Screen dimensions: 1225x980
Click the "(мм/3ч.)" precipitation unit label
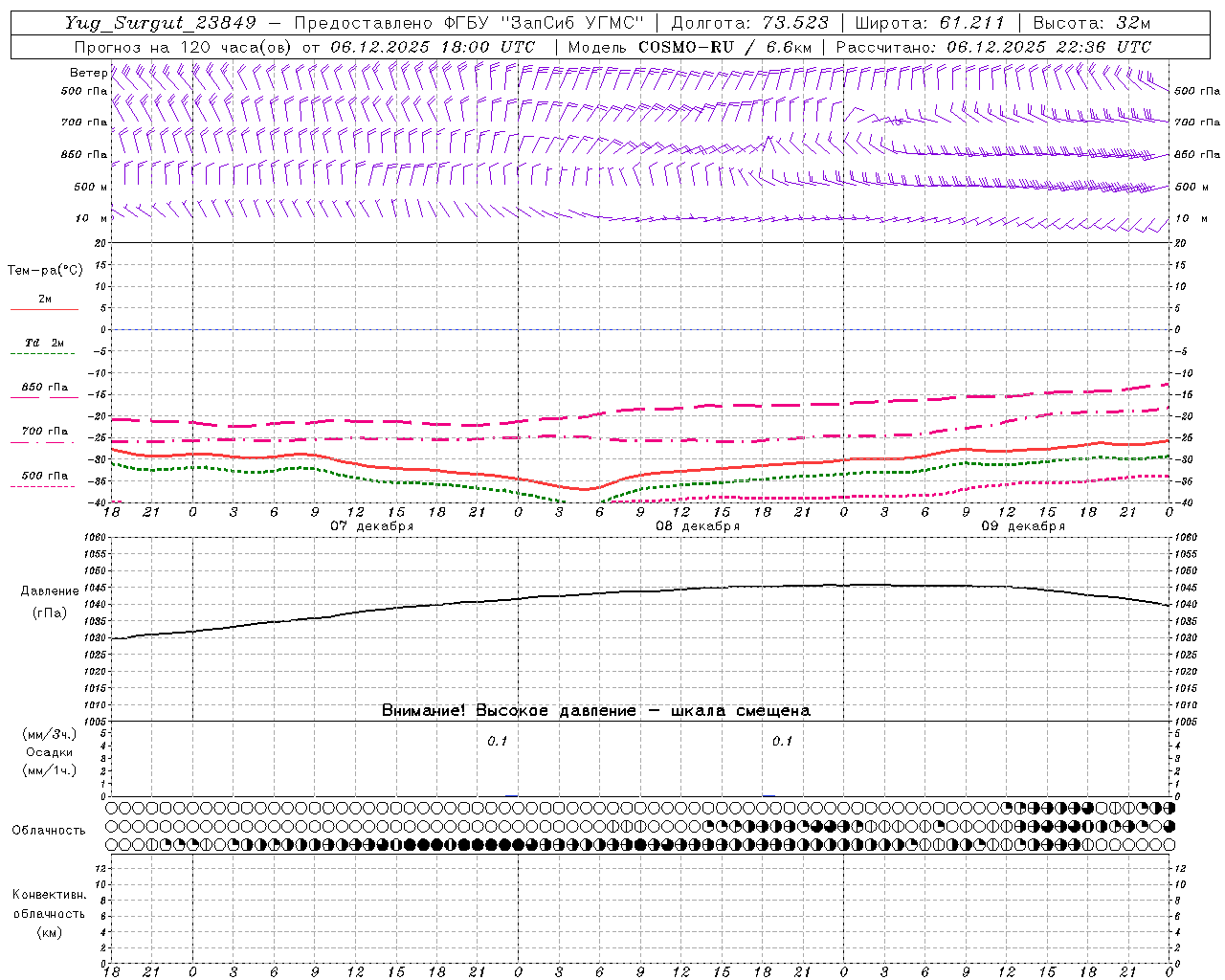point(49,734)
